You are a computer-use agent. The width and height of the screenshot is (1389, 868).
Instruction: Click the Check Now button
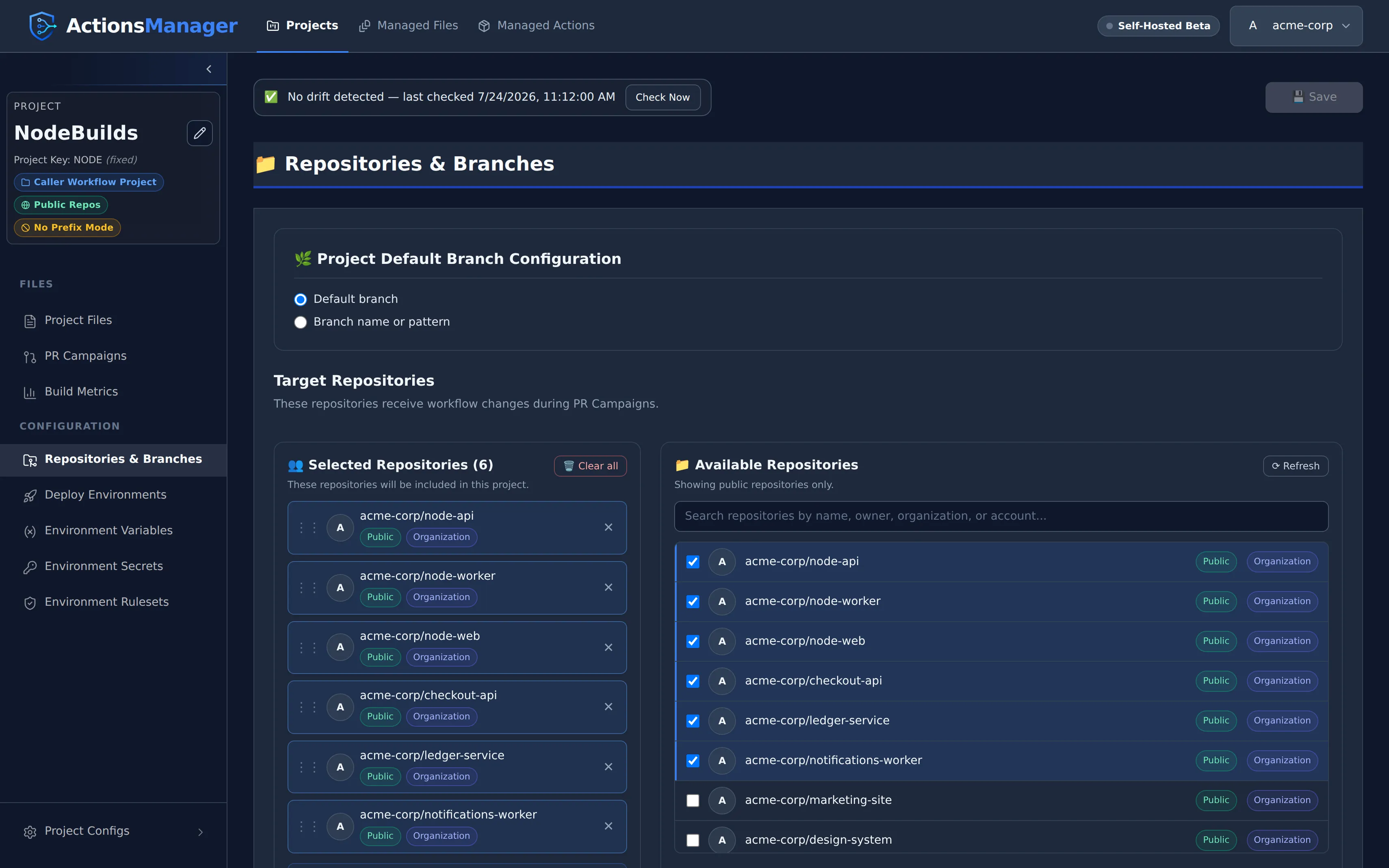[663, 97]
